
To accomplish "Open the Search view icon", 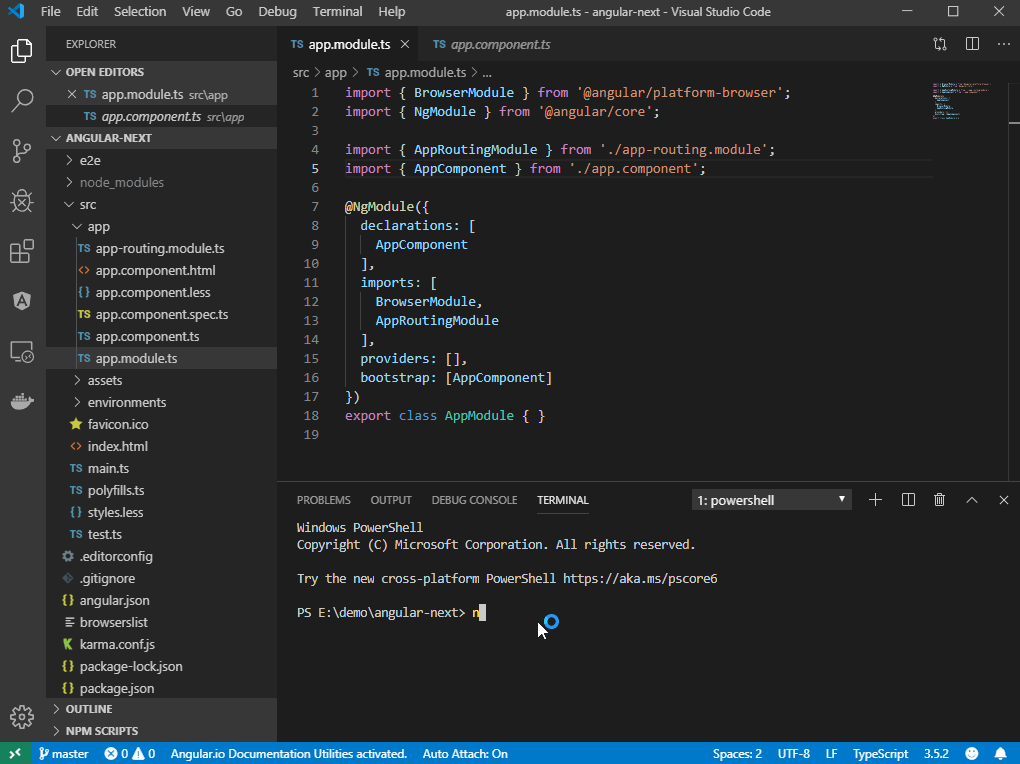I will 22,101.
